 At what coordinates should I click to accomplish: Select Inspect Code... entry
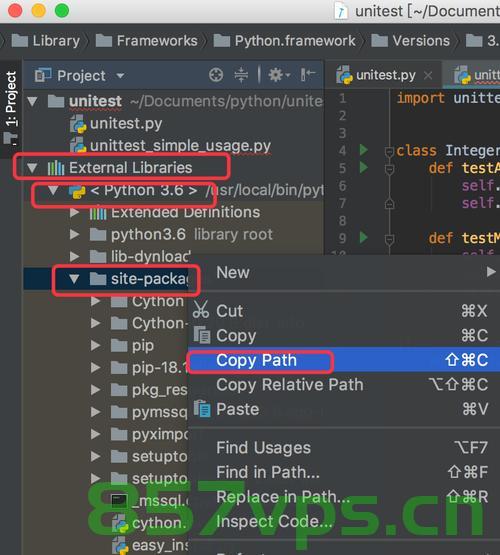click(x=344, y=521)
